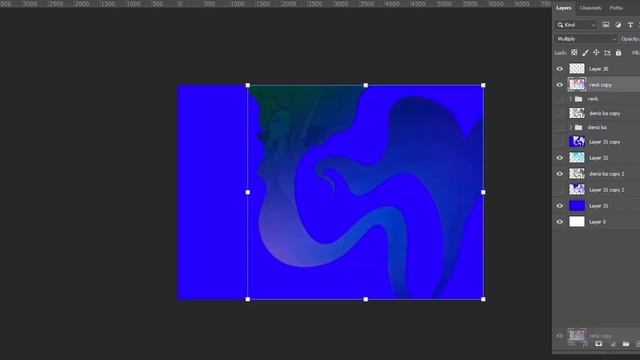640x360 pixels.
Task: Open the Multiply blend mode dropdown
Action: coord(586,39)
